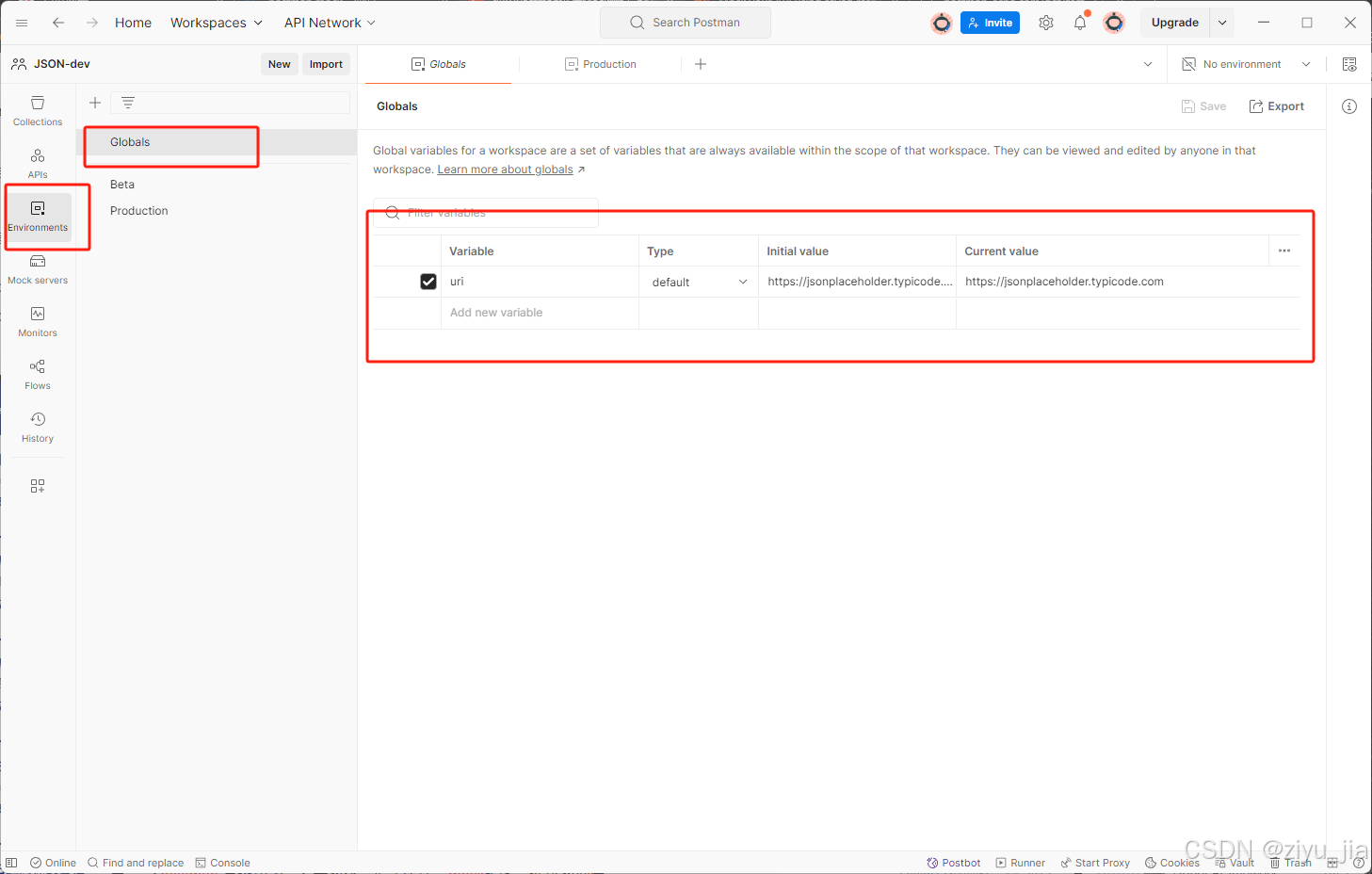
Task: Focus the Search Postman box
Action: pyautogui.click(x=686, y=23)
